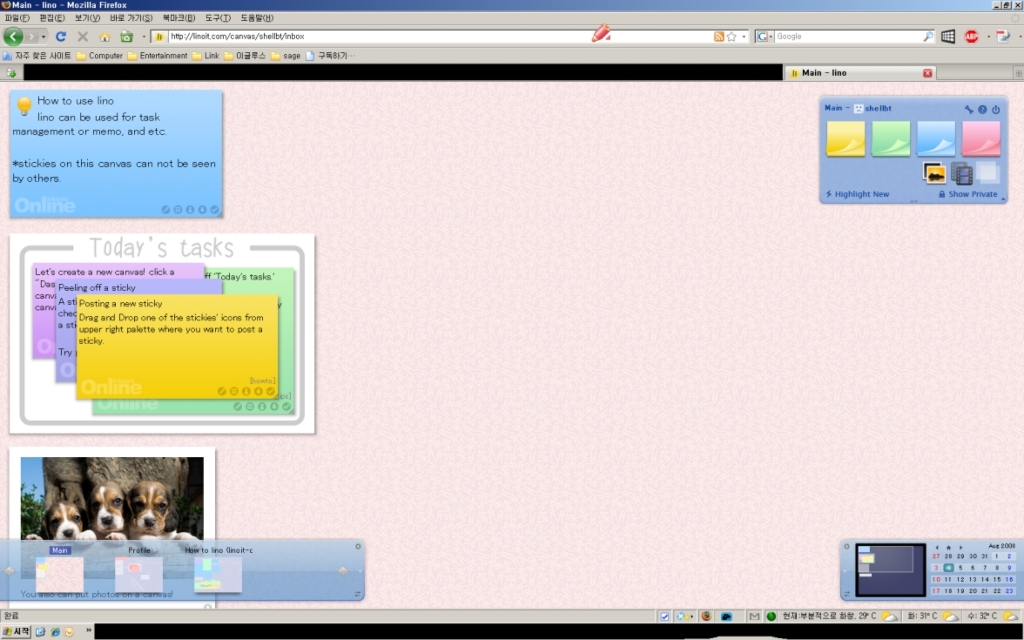Image resolution: width=1024 pixels, height=640 pixels.
Task: Go to previous month in the calendar
Action: (936, 547)
